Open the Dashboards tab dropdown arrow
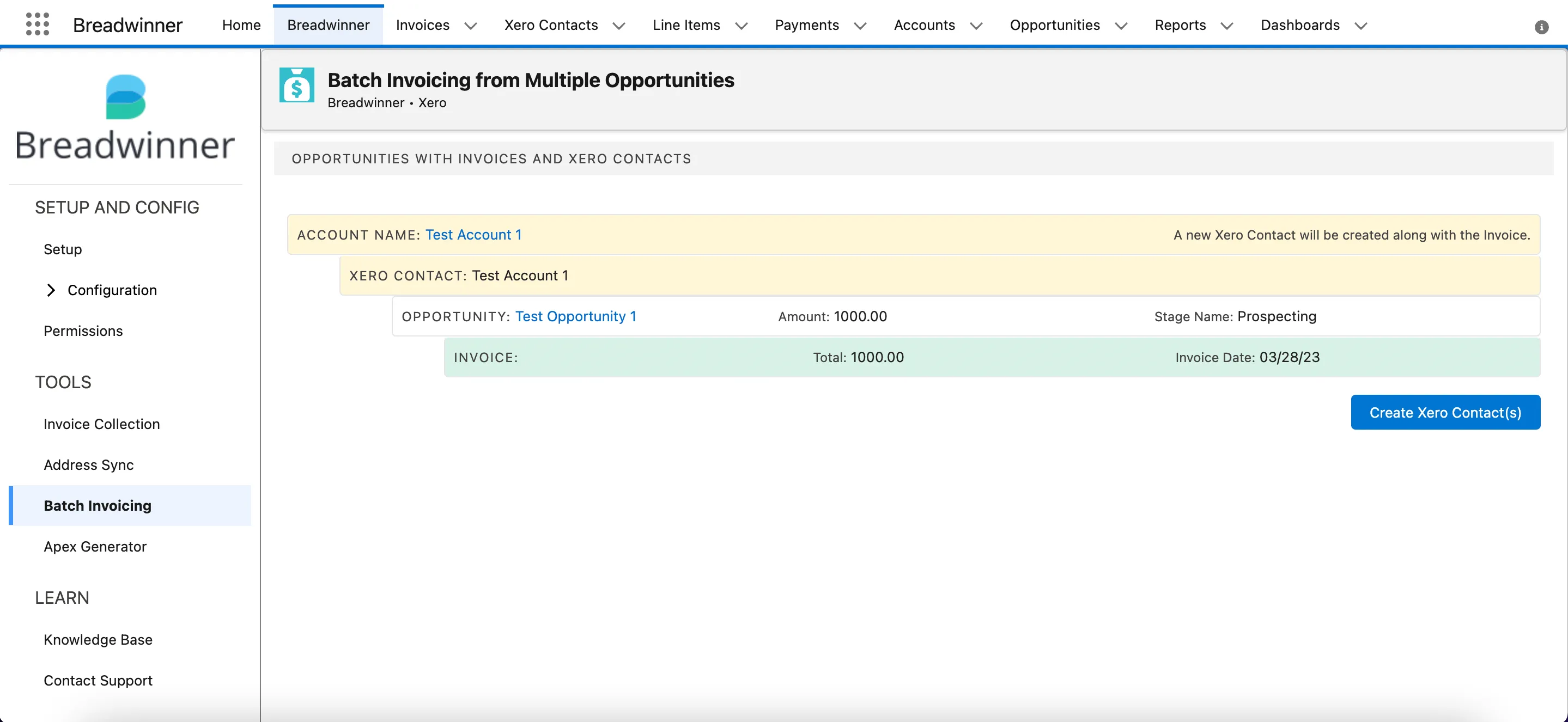Viewport: 1568px width, 722px height. (1361, 26)
